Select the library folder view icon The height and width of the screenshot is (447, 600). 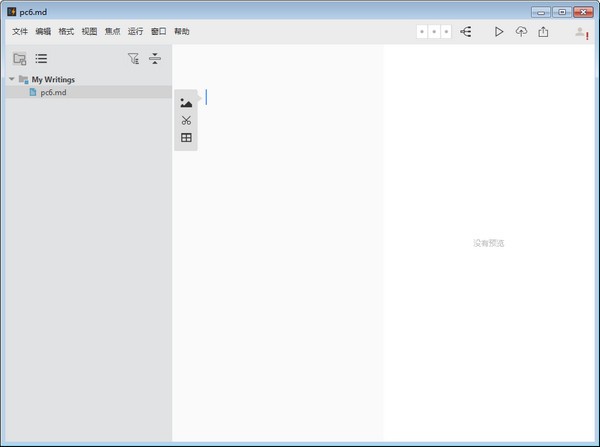click(x=20, y=59)
